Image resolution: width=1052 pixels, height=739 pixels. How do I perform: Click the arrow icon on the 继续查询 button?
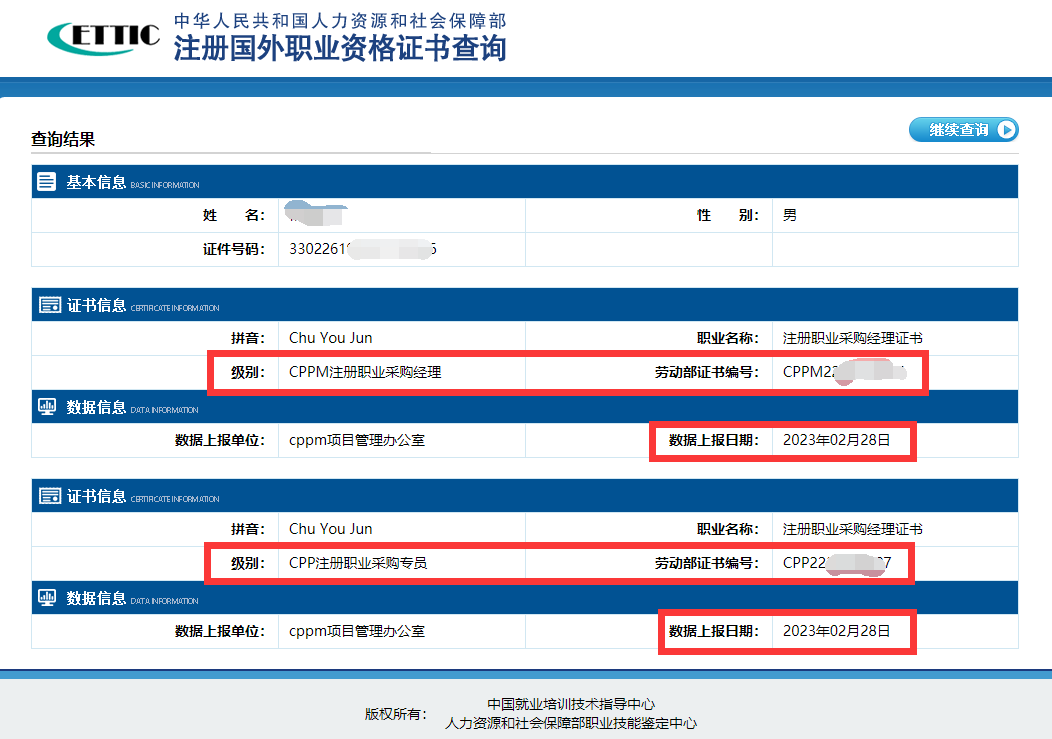[1006, 130]
